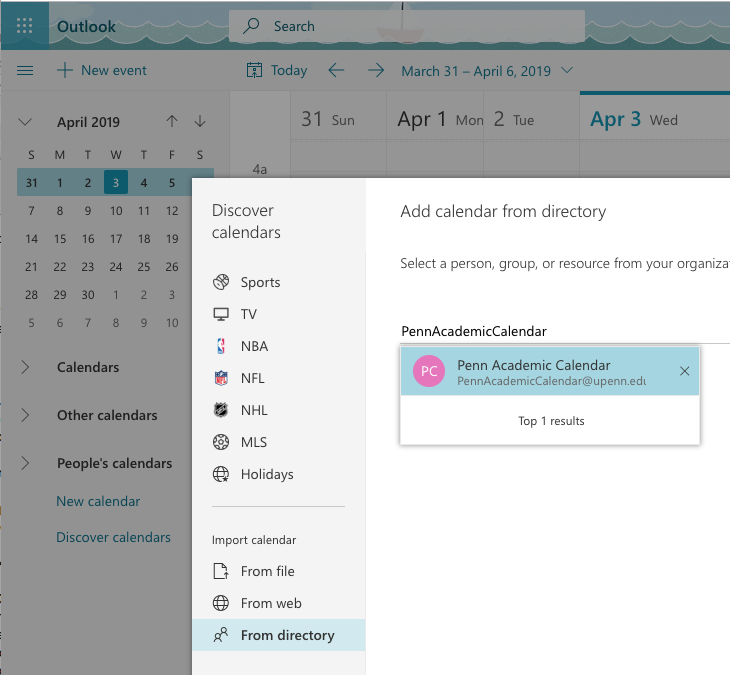Select April 10 in mini calendar
The height and width of the screenshot is (675, 730).
point(116,211)
